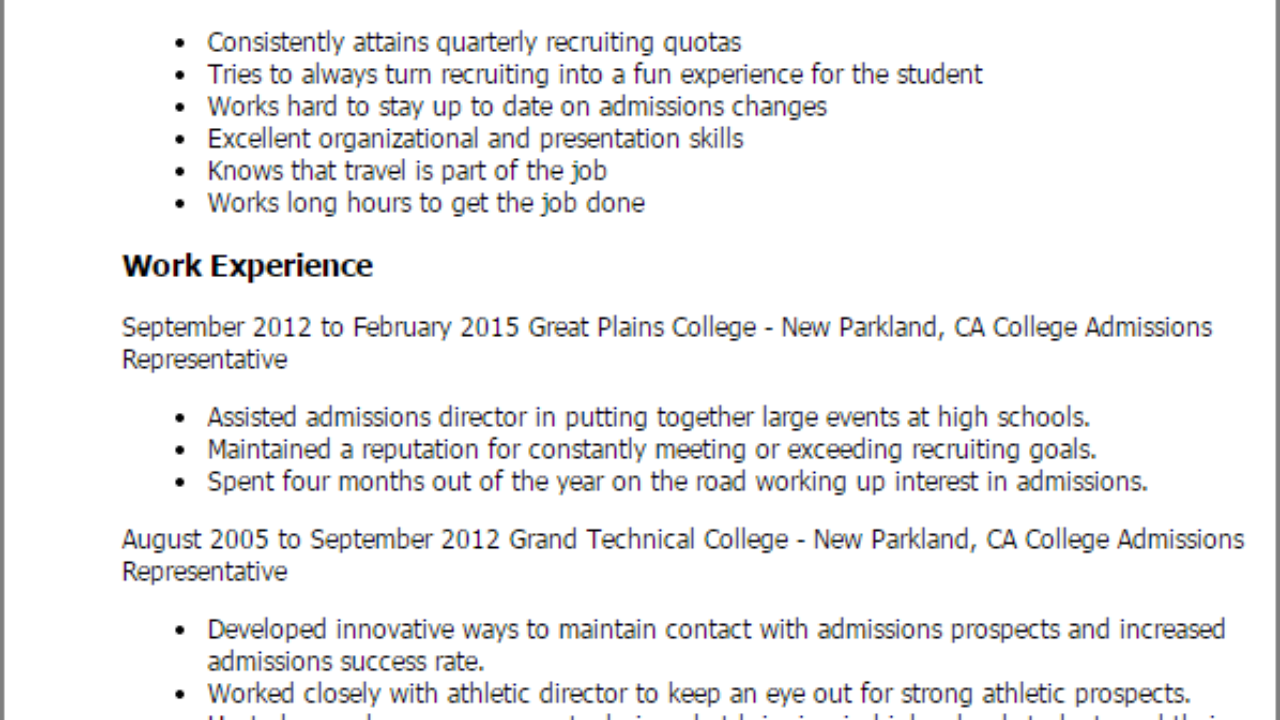Click the 'admissions success rate.' text line
This screenshot has height=720, width=1280.
(x=346, y=662)
